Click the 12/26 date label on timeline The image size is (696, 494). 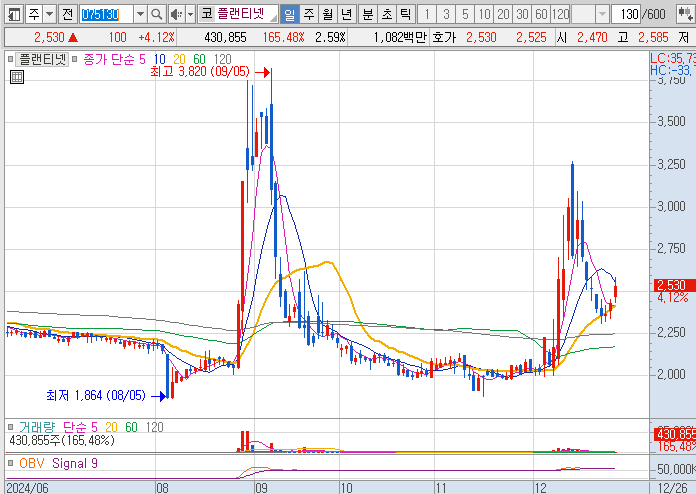click(673, 488)
